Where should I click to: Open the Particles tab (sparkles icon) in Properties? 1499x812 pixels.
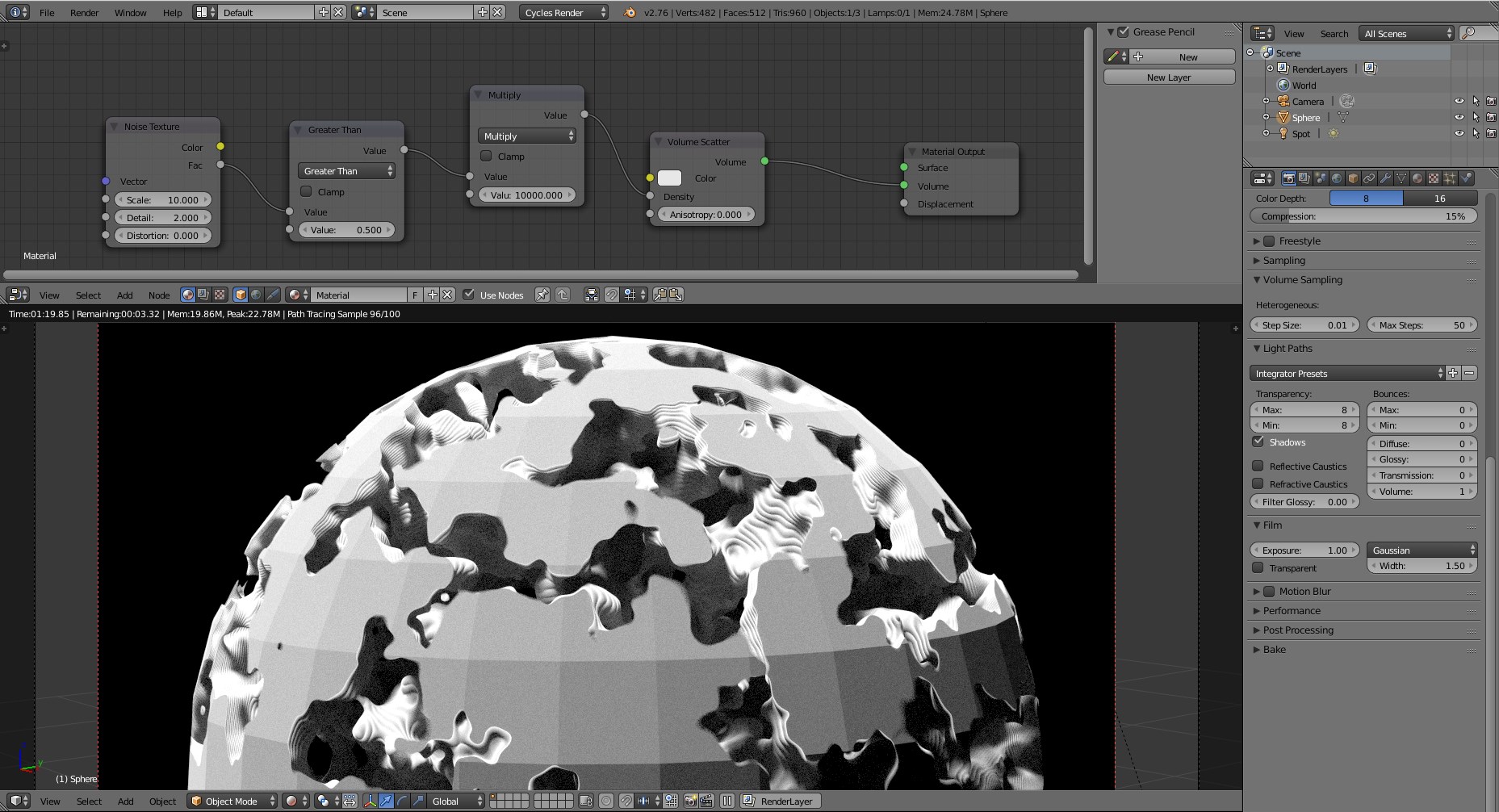pos(1450,178)
